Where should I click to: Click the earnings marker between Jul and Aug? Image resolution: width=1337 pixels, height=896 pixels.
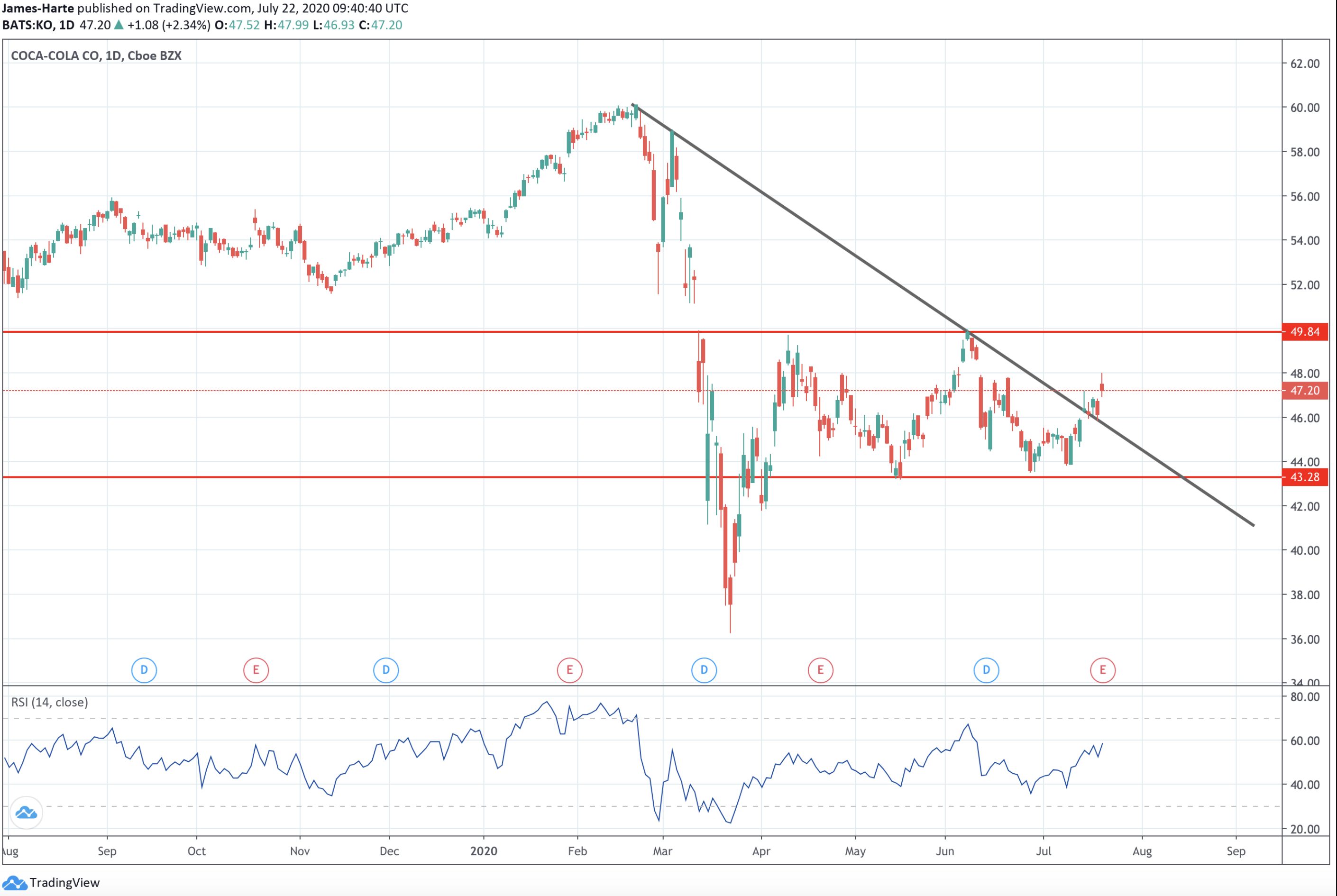[x=1103, y=670]
